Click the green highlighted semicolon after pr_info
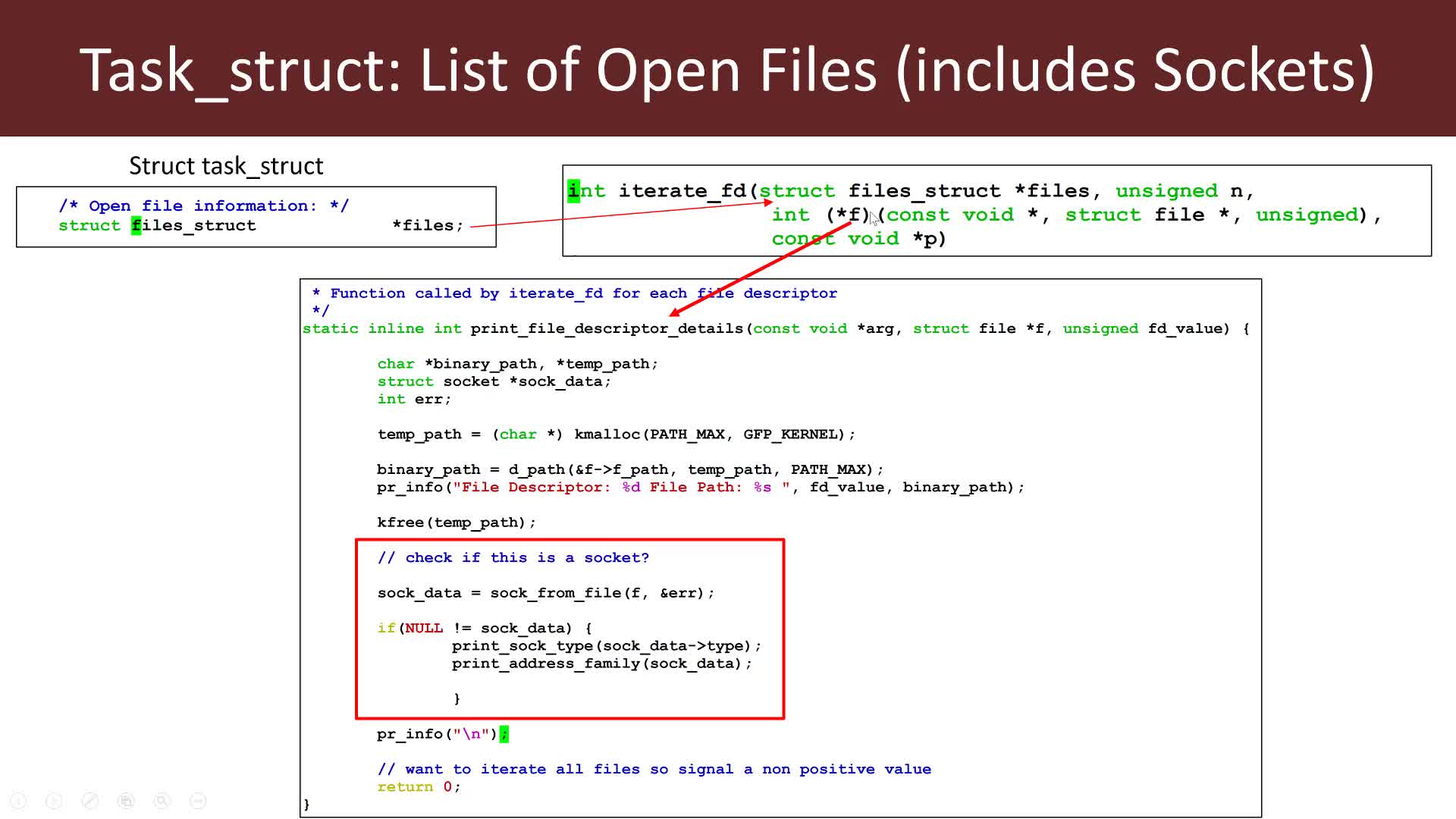Screen dimensions: 1456x819 coord(504,734)
